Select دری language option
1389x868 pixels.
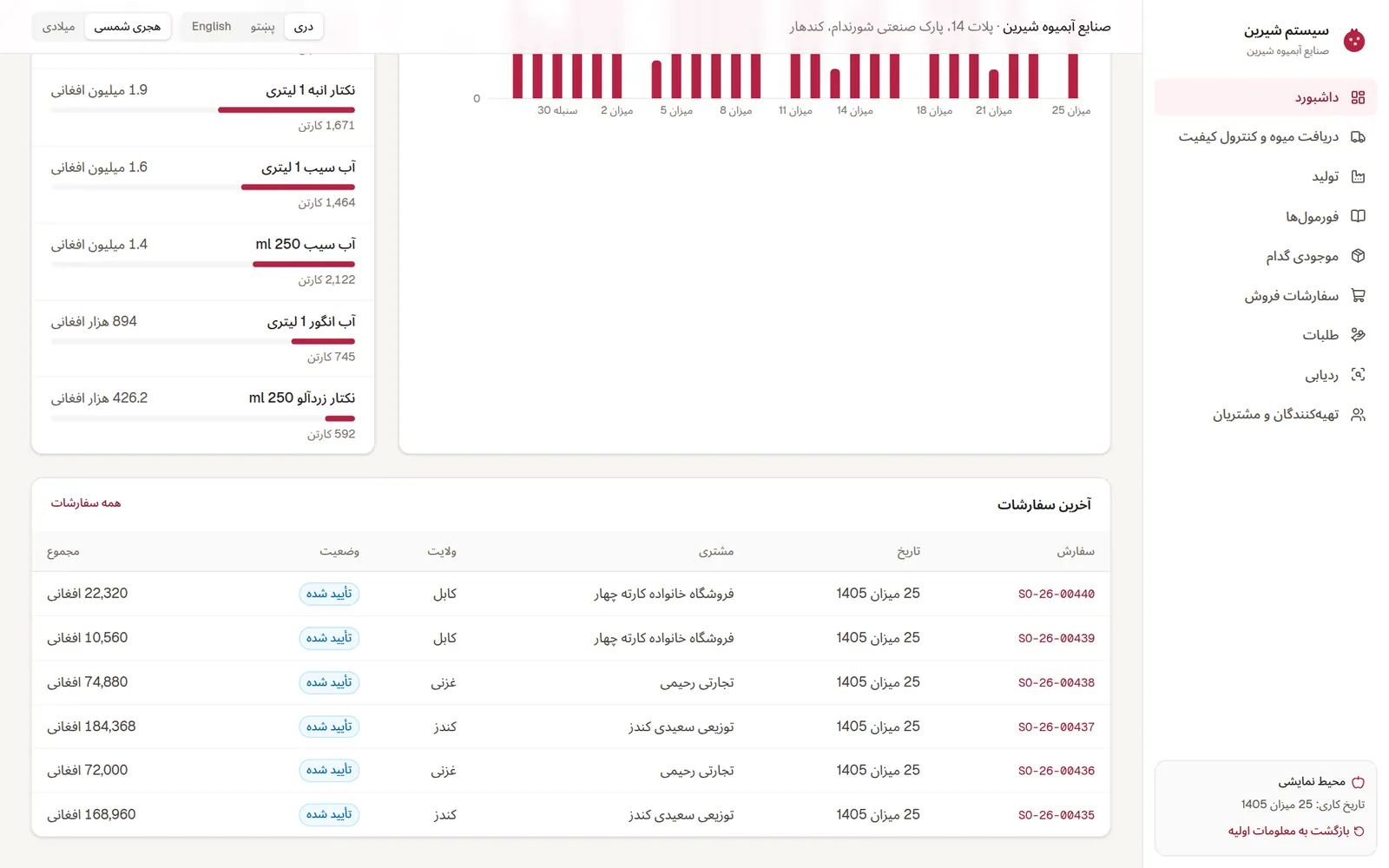(304, 27)
